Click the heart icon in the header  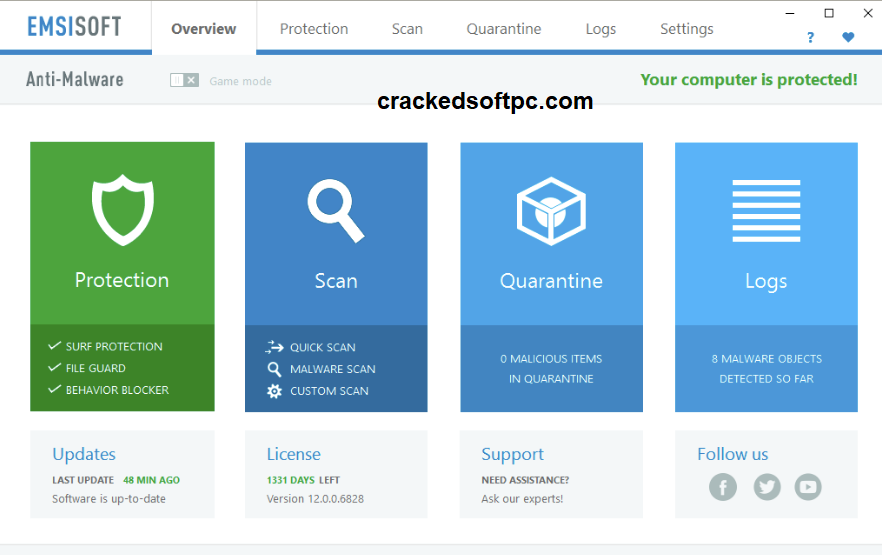(x=848, y=37)
